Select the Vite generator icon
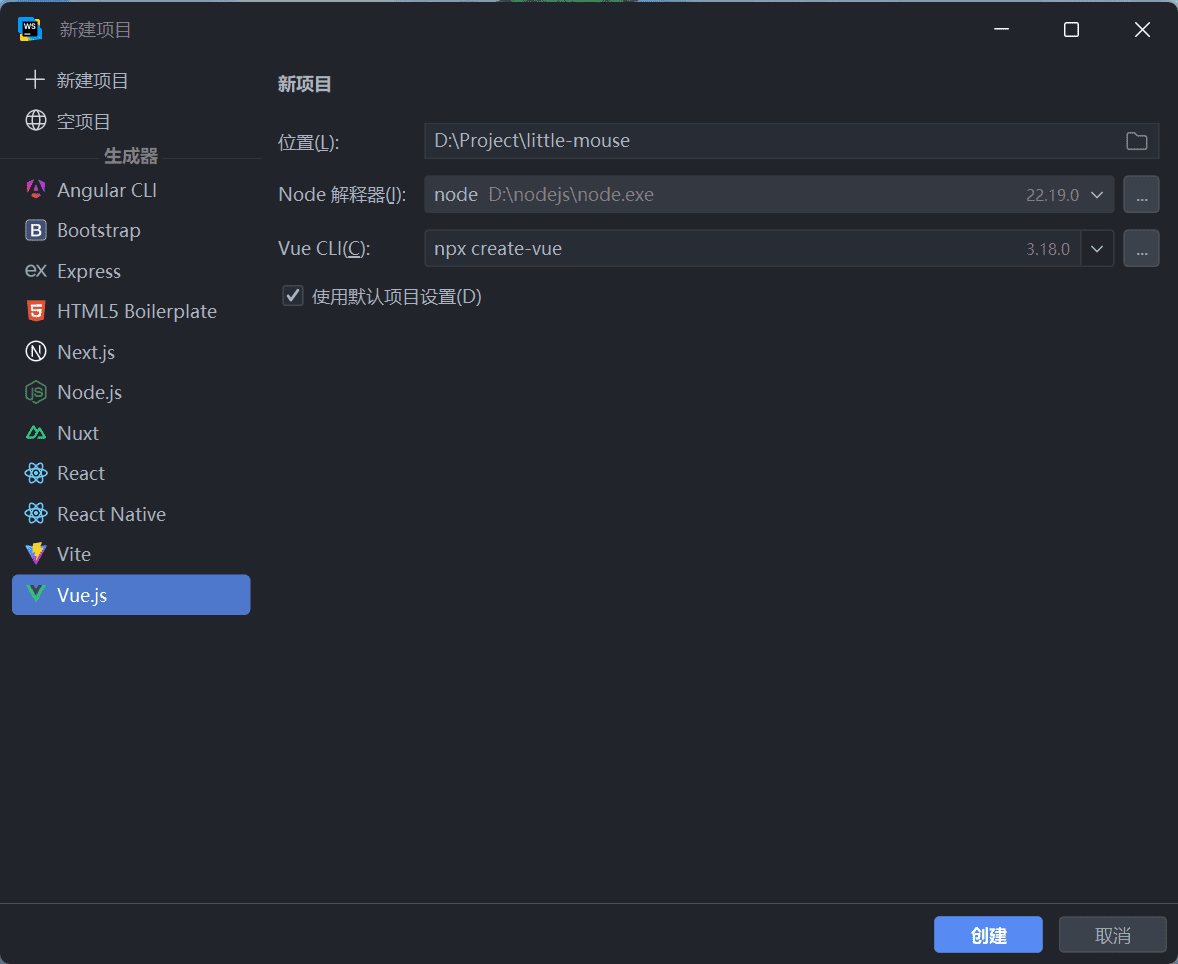This screenshot has height=964, width=1178. (x=36, y=554)
